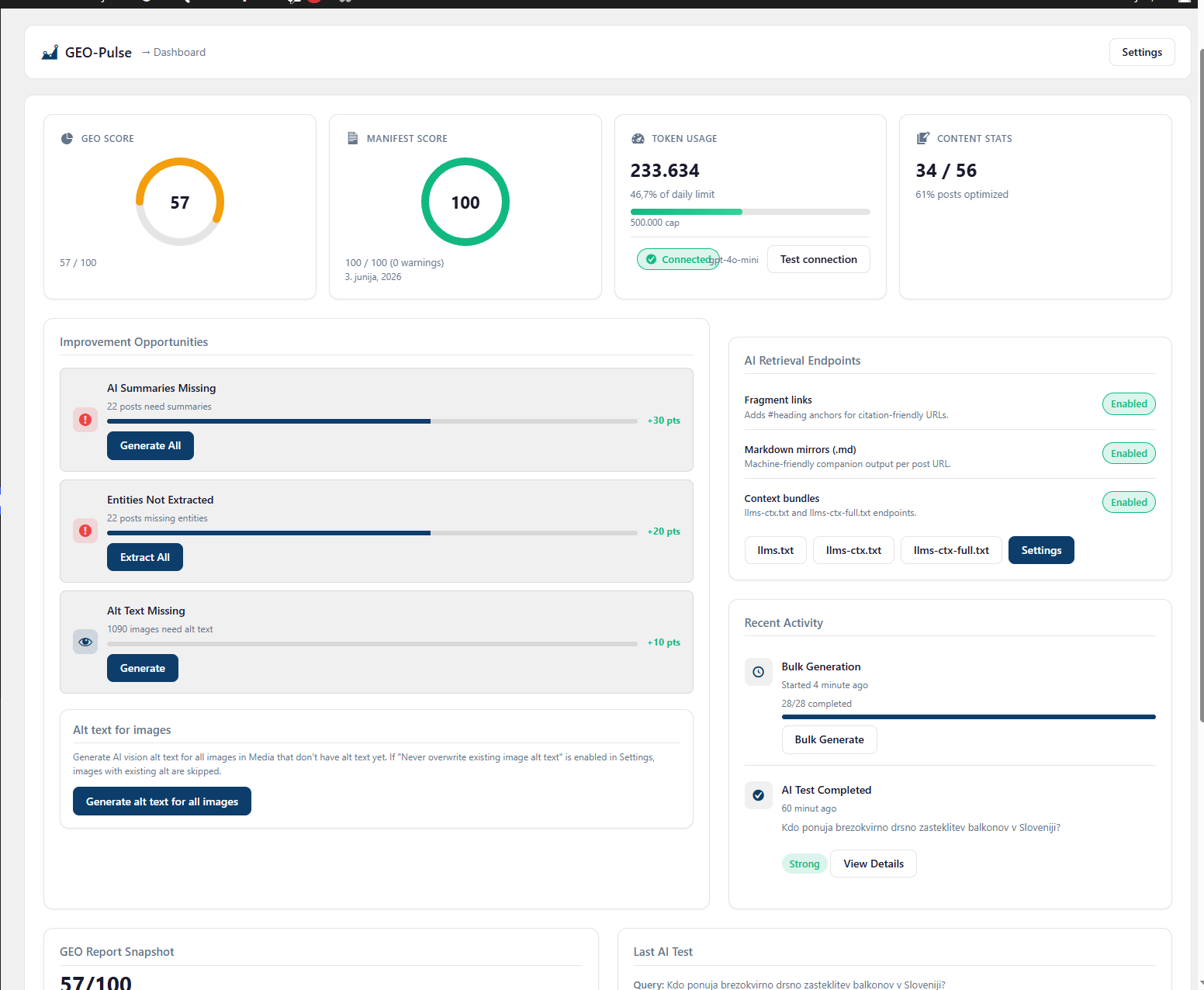Click the AI Summaries Missing red warning icon

85,420
